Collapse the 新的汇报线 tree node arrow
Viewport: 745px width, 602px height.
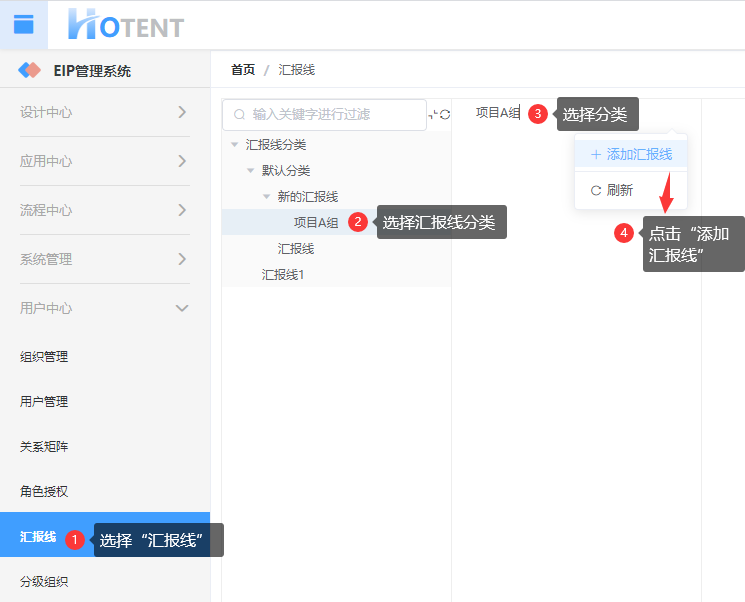coord(267,197)
